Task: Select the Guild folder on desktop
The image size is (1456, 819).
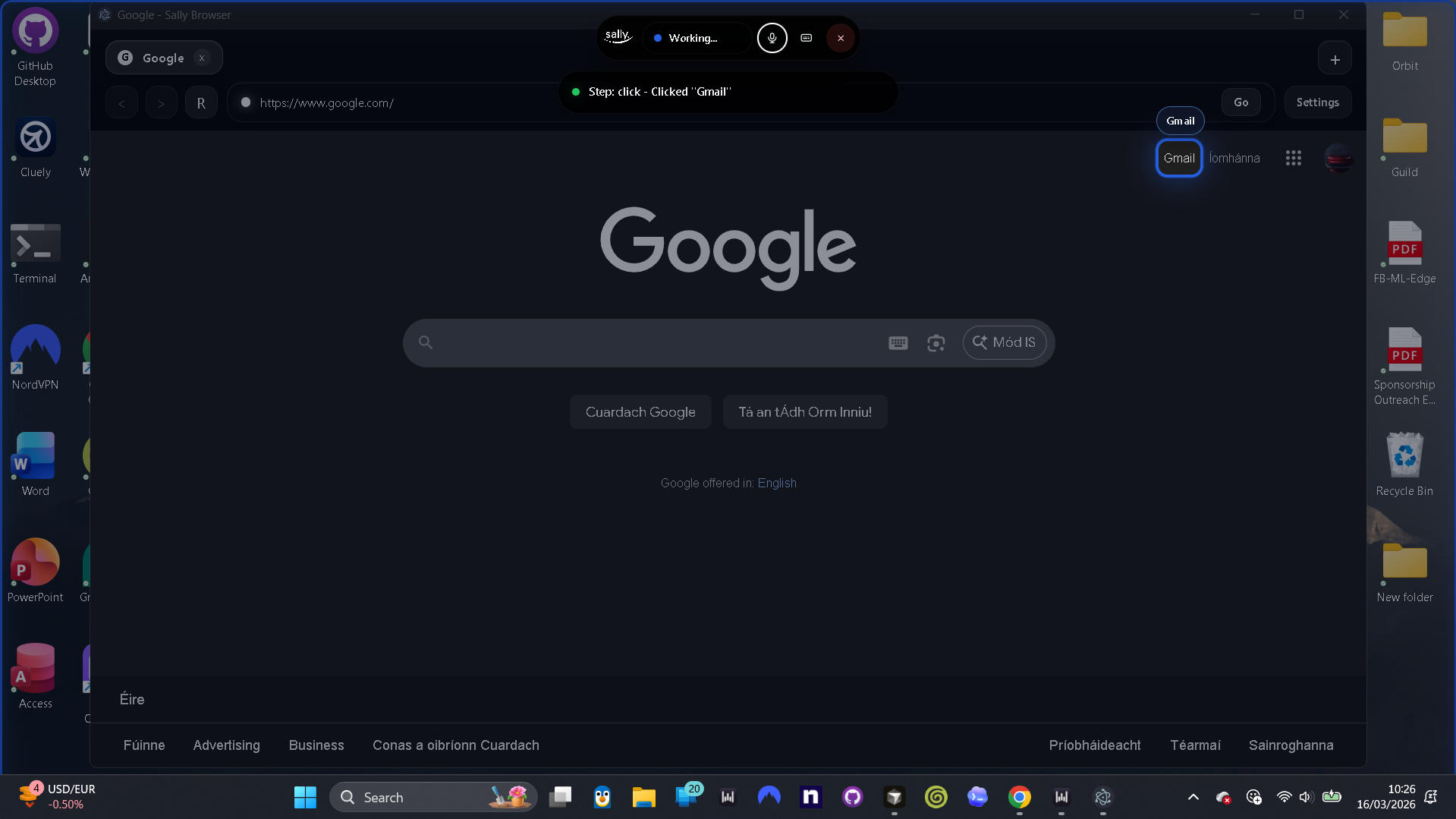Action: tap(1405, 148)
